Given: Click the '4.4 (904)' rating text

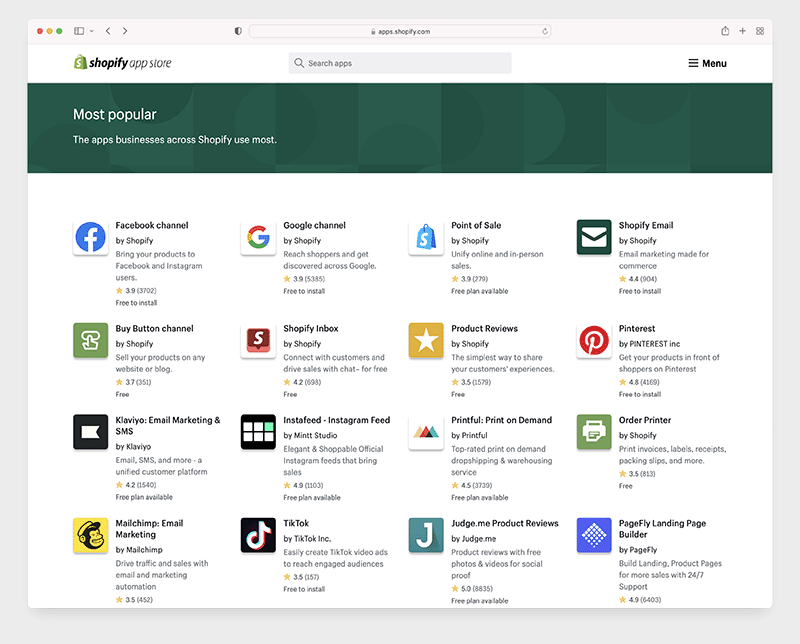Looking at the screenshot, I should tap(643, 279).
